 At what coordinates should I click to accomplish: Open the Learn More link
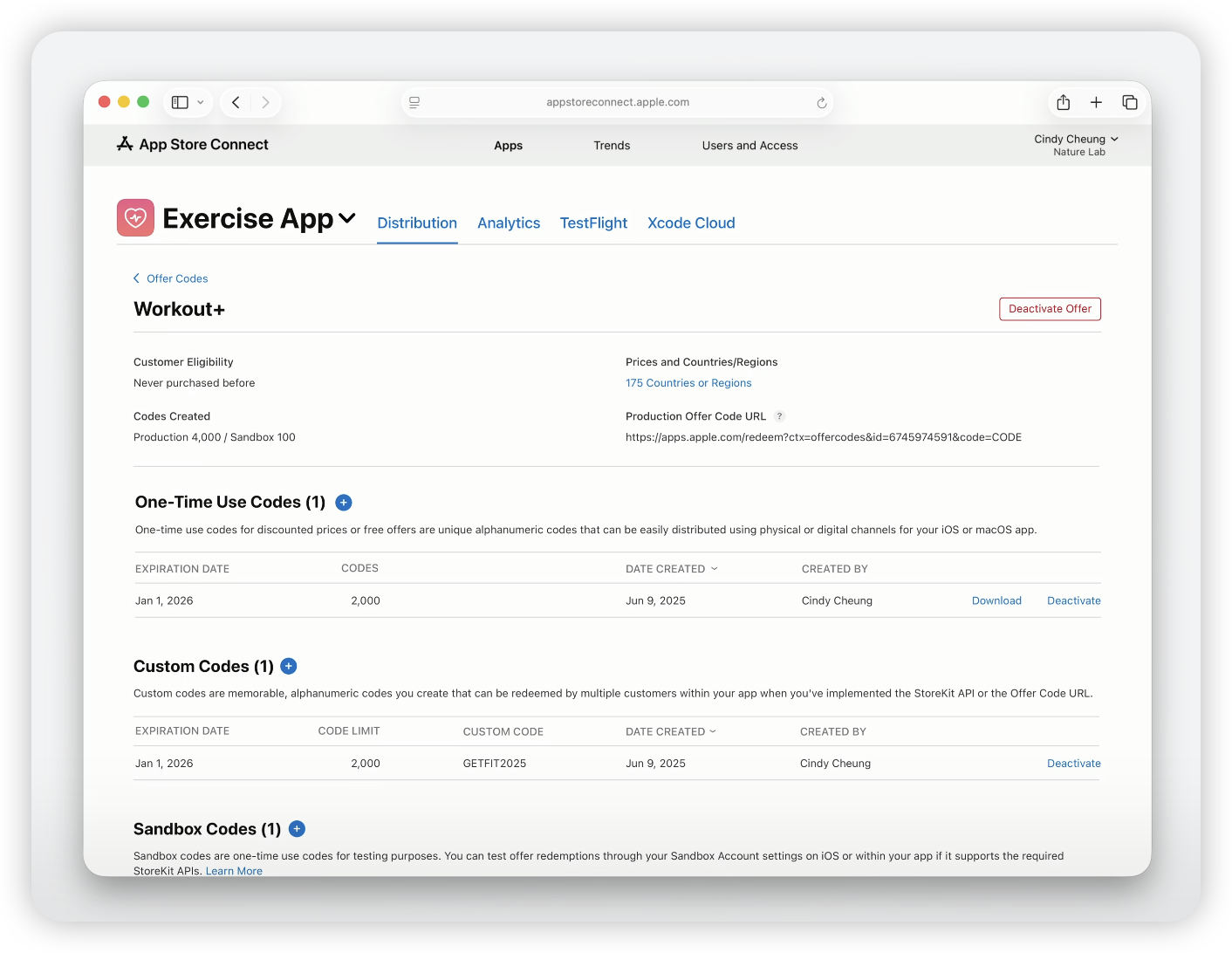click(x=234, y=871)
